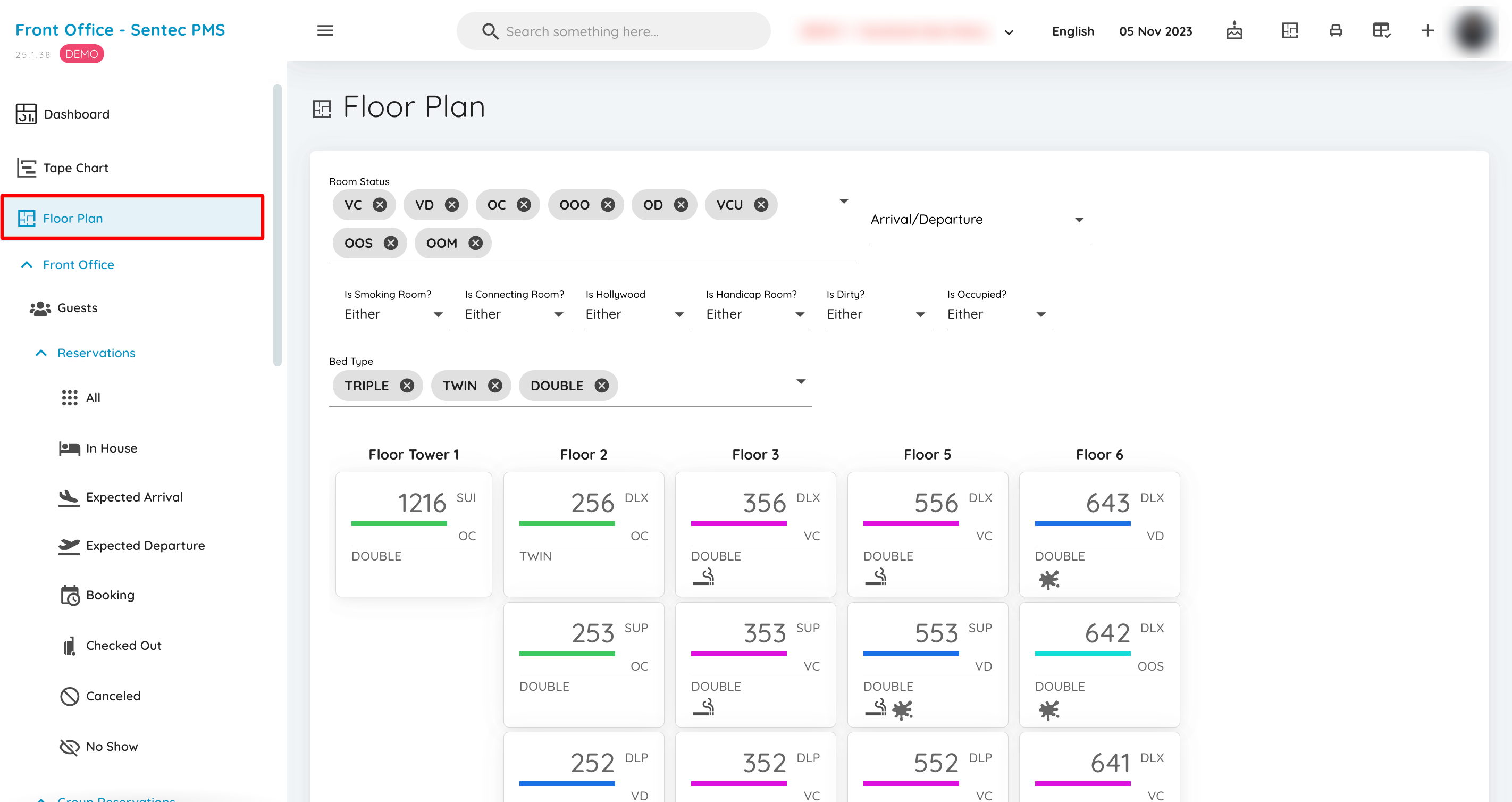Open the Is Hollywood dropdown
Image resolution: width=1512 pixels, height=802 pixels.
(x=637, y=314)
